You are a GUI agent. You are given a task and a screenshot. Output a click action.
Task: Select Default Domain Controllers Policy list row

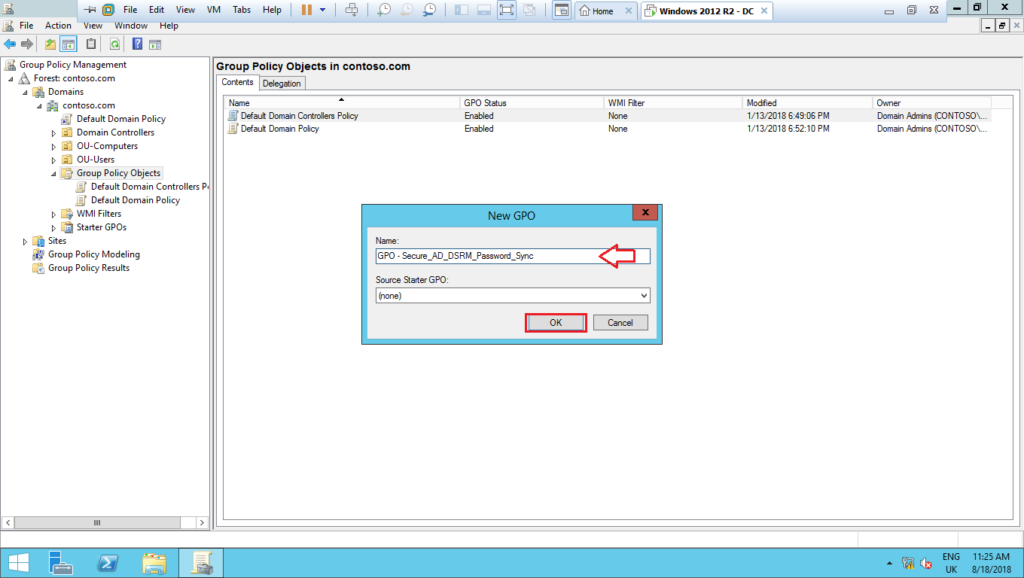coord(607,116)
